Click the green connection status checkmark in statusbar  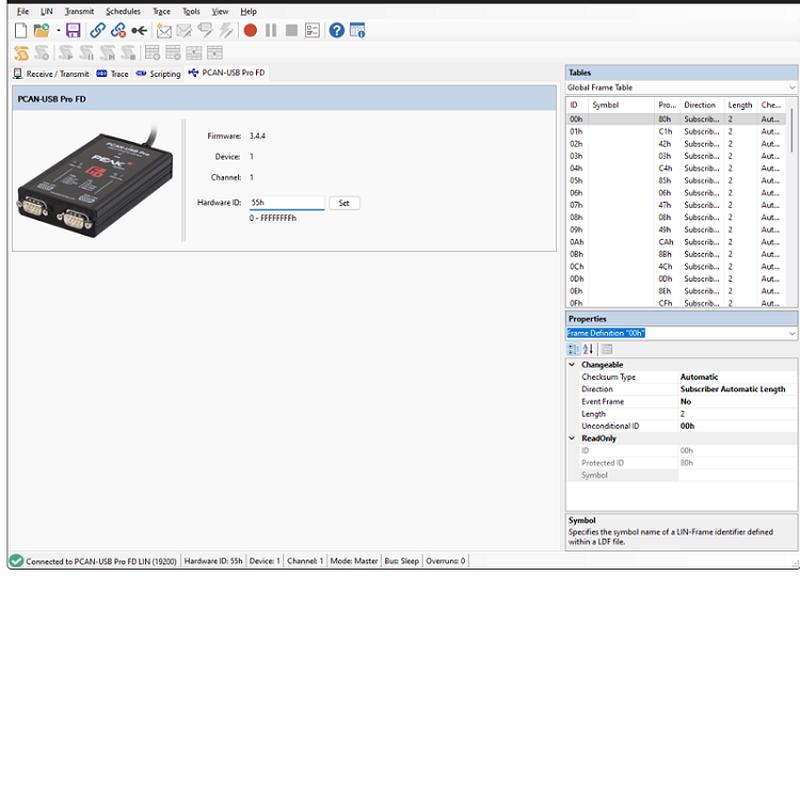click(15, 561)
